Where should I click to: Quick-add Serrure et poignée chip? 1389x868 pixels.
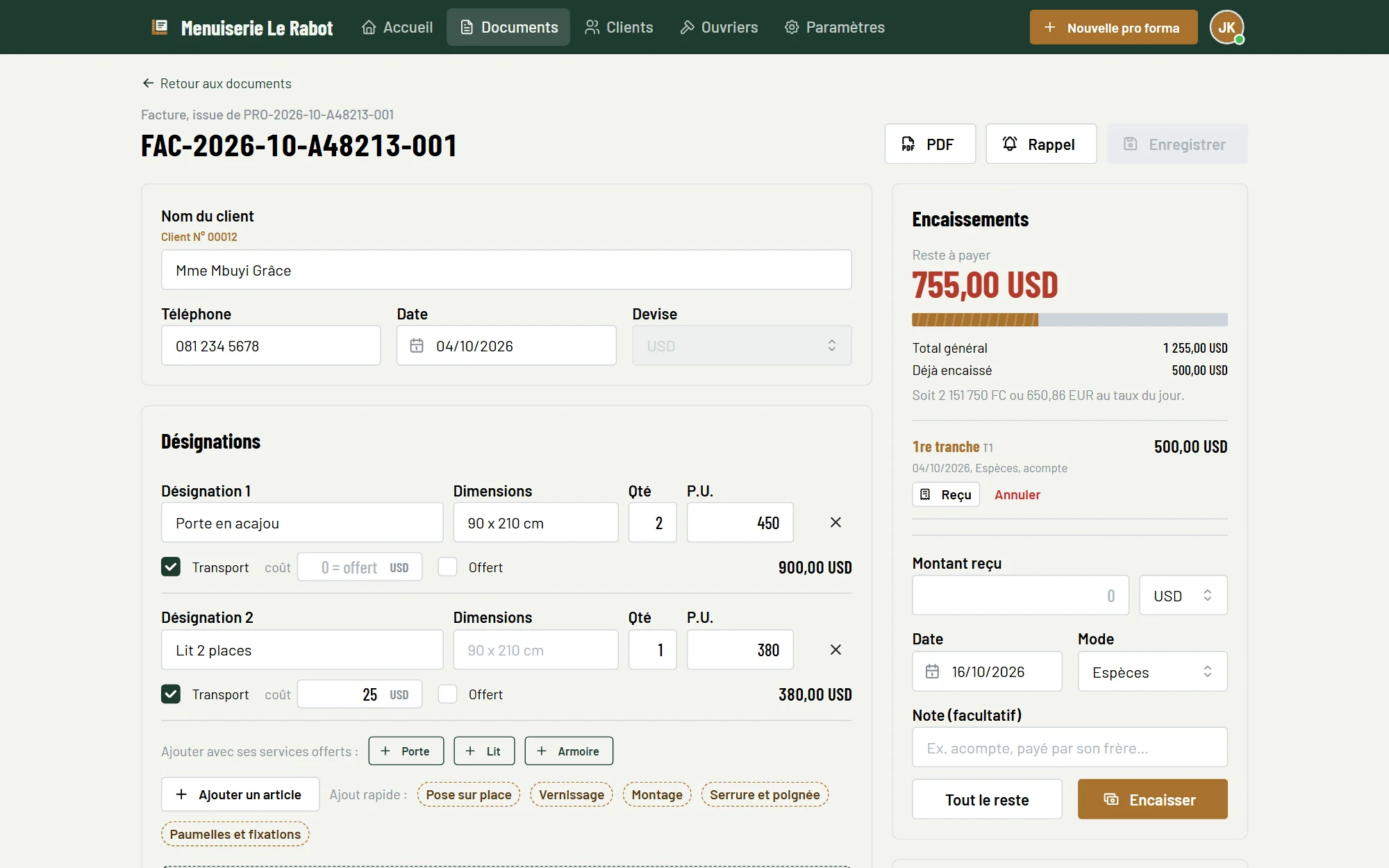click(765, 794)
